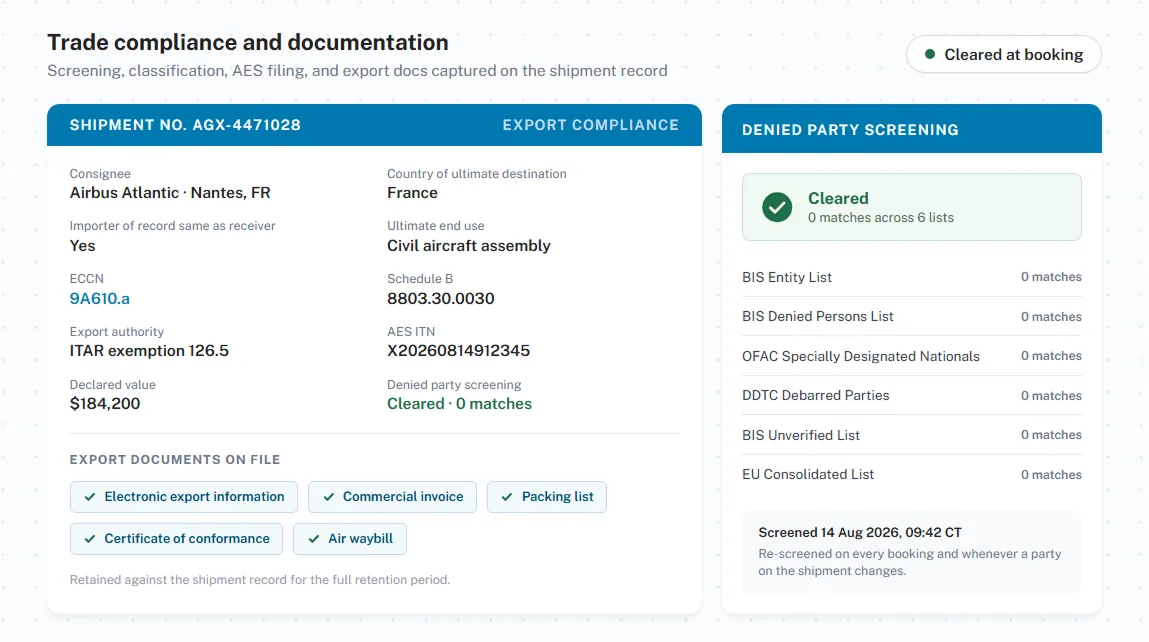The height and width of the screenshot is (642, 1149).
Task: Click 0 matches value for OFAC row
Action: (1052, 356)
